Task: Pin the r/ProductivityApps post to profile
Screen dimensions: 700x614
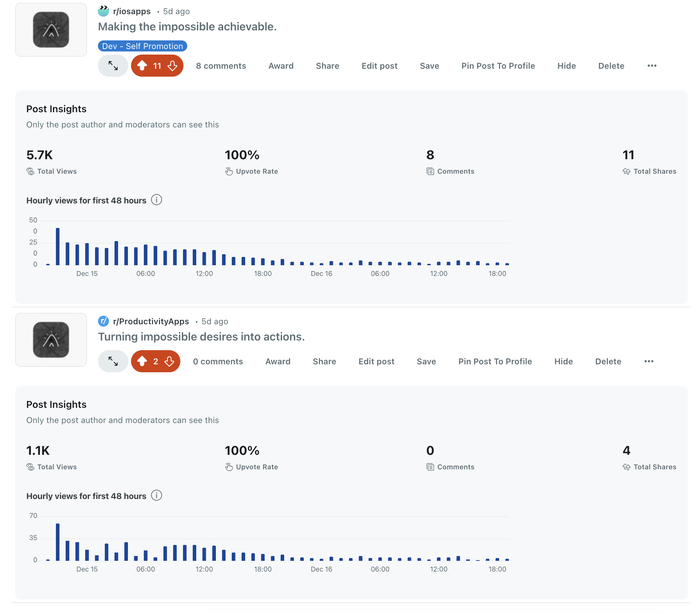Action: tap(495, 362)
